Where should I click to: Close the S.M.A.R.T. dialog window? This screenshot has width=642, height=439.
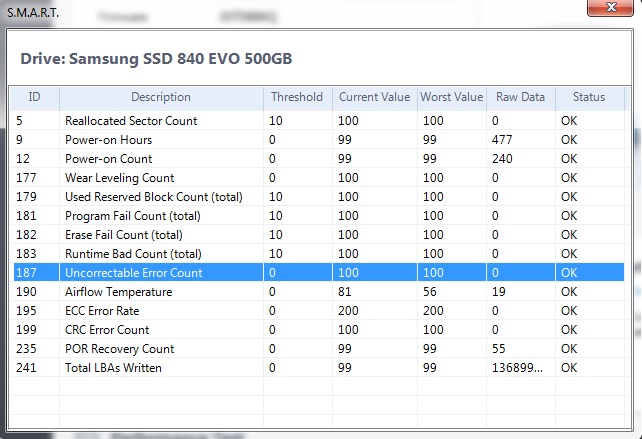tap(610, 7)
